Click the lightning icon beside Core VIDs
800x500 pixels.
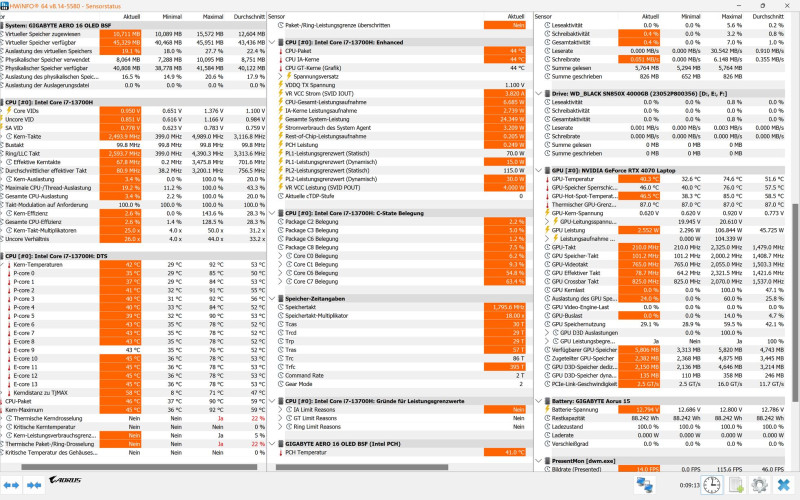[9, 111]
